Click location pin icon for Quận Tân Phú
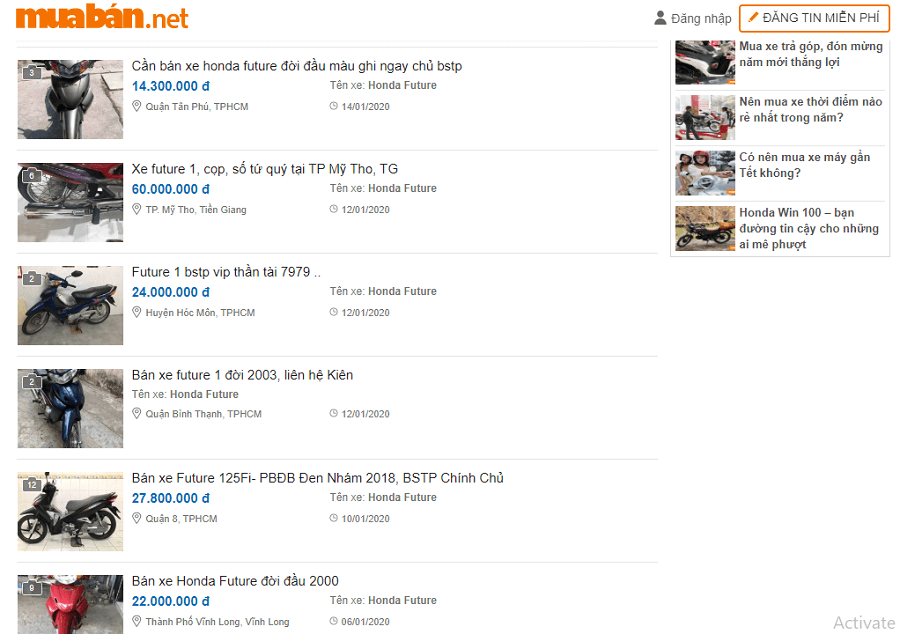Viewport: 900px width, 634px height. click(137, 106)
